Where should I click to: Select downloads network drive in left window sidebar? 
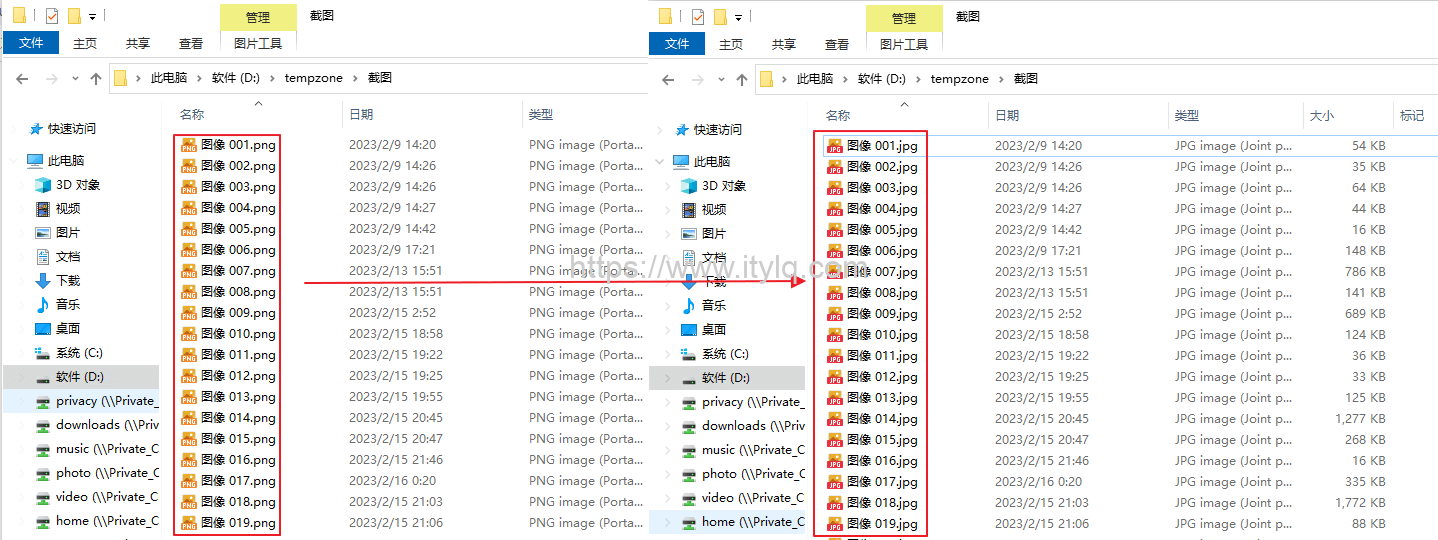[81, 425]
